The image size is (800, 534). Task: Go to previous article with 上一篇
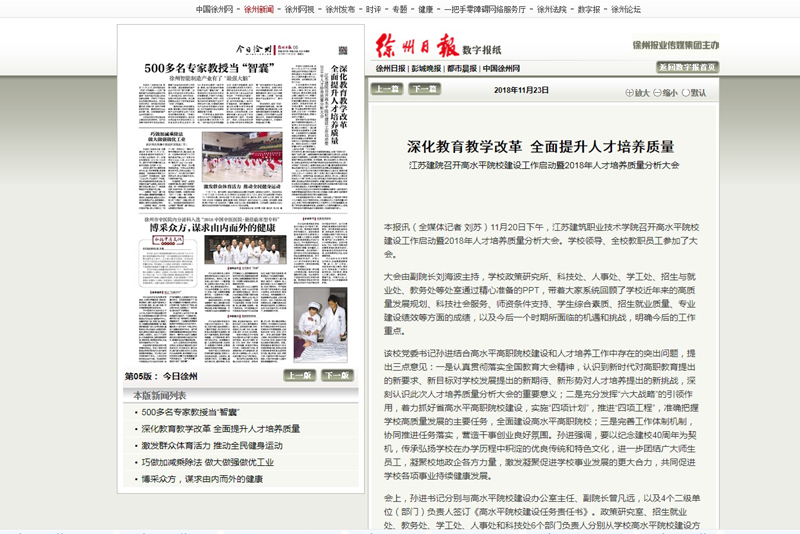point(386,89)
